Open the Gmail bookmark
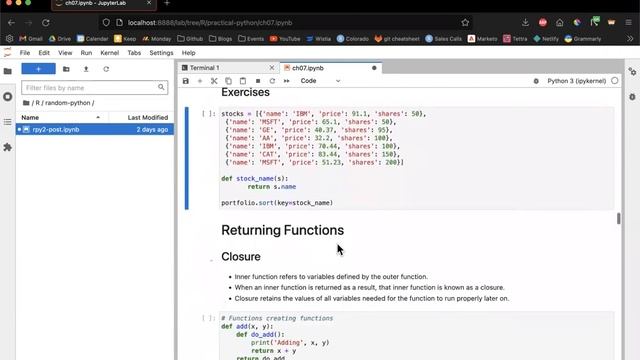Screen dimensions: 640x360 31,39
